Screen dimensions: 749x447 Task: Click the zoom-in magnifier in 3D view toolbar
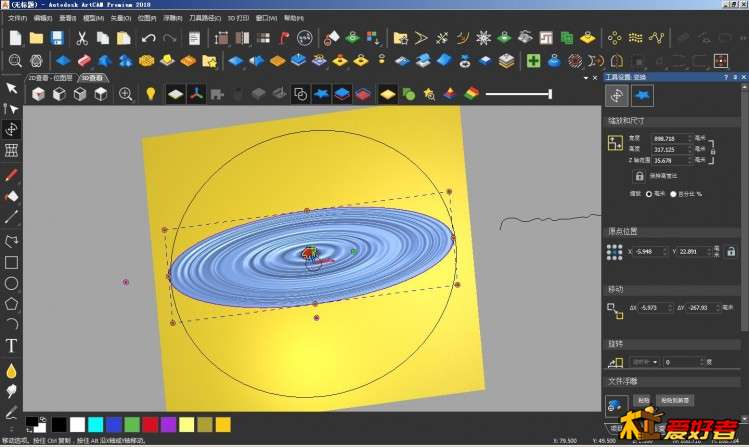pyautogui.click(x=126, y=94)
